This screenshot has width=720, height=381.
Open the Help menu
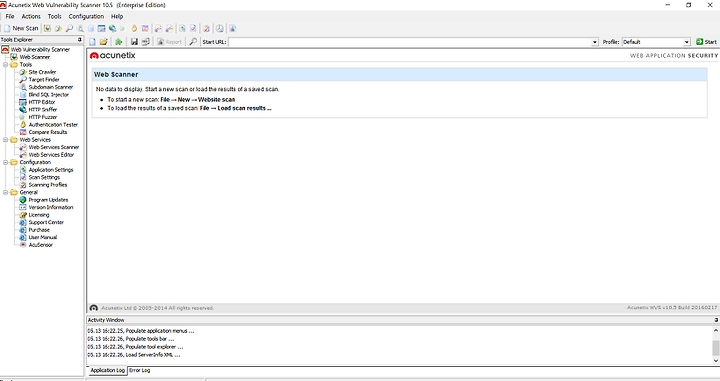(x=117, y=16)
